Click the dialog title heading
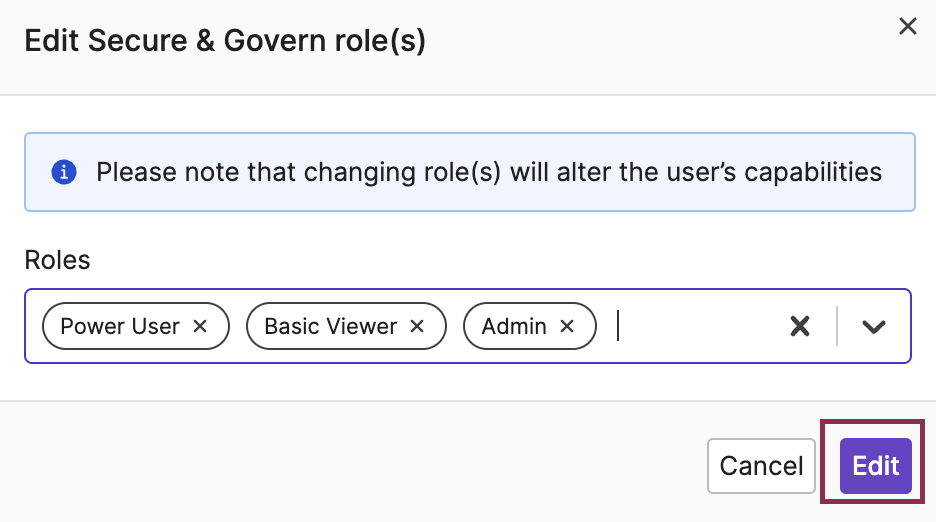936x522 pixels. (x=225, y=41)
